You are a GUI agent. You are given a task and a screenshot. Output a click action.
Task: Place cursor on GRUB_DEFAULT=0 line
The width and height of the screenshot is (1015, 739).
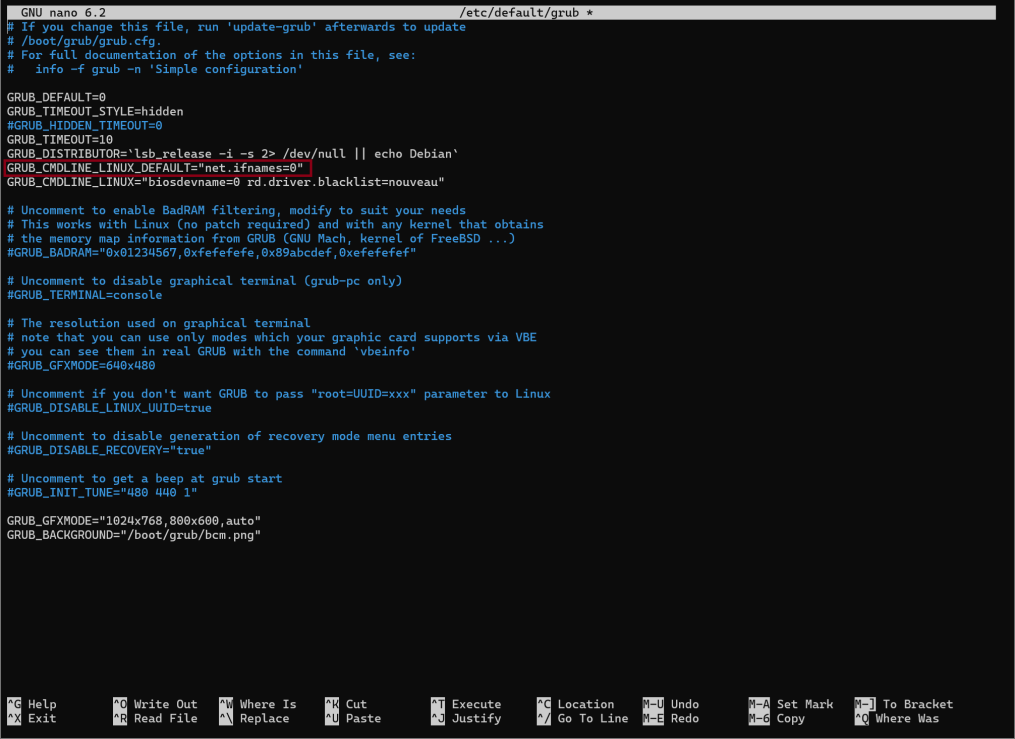tap(56, 97)
